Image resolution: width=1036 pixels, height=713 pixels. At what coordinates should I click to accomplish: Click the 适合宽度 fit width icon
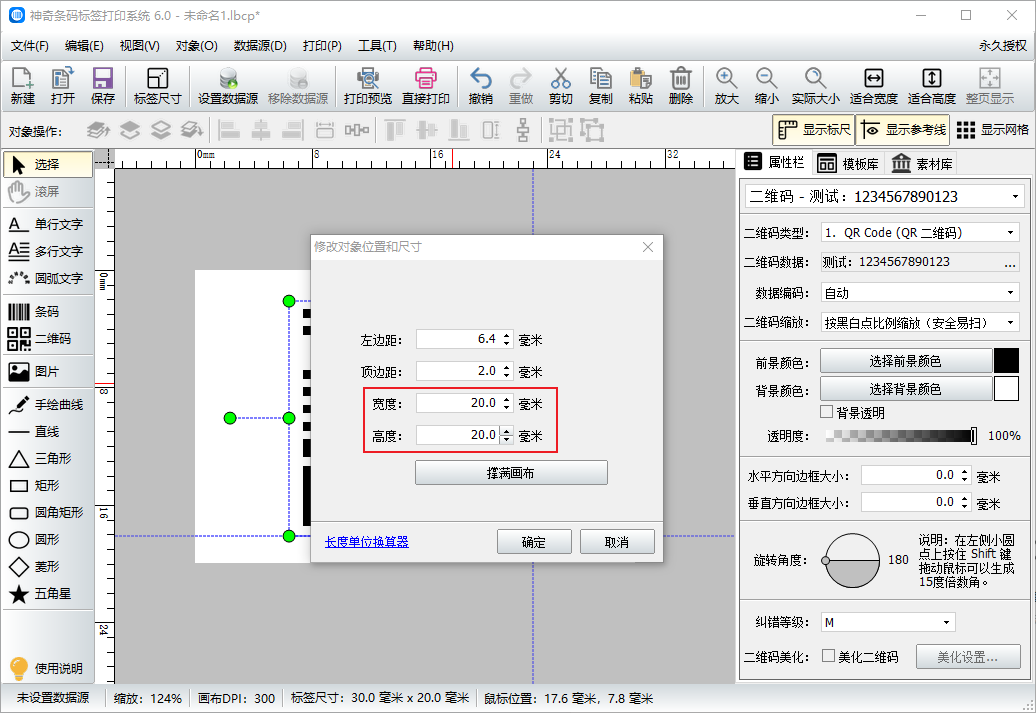point(873,86)
